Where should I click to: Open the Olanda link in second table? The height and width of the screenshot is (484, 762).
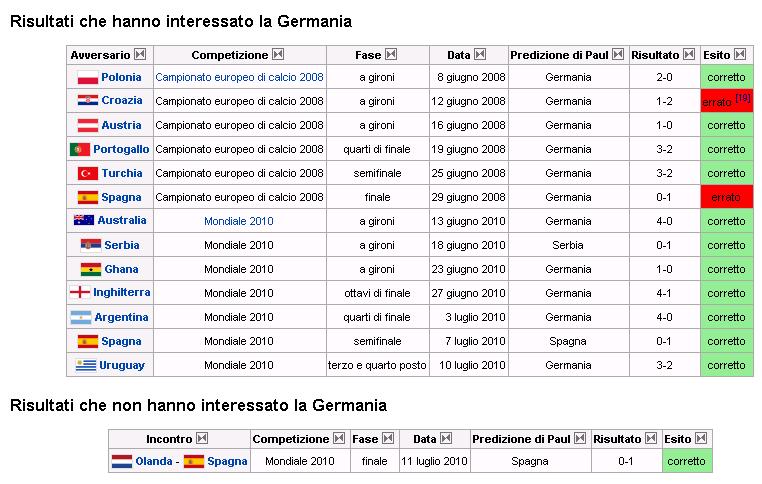coord(154,461)
